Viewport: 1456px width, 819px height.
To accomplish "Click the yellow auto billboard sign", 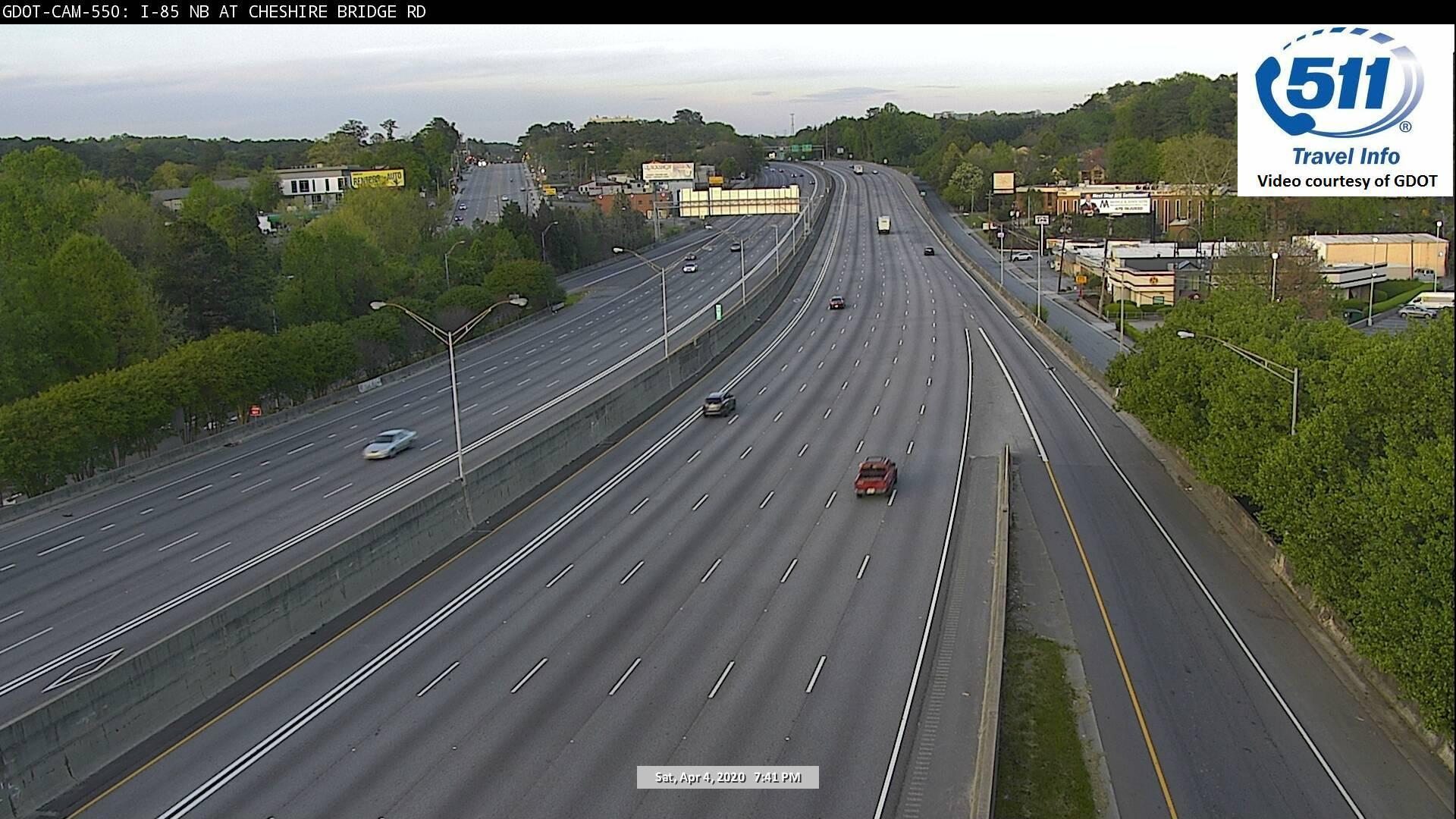I will coord(377,179).
